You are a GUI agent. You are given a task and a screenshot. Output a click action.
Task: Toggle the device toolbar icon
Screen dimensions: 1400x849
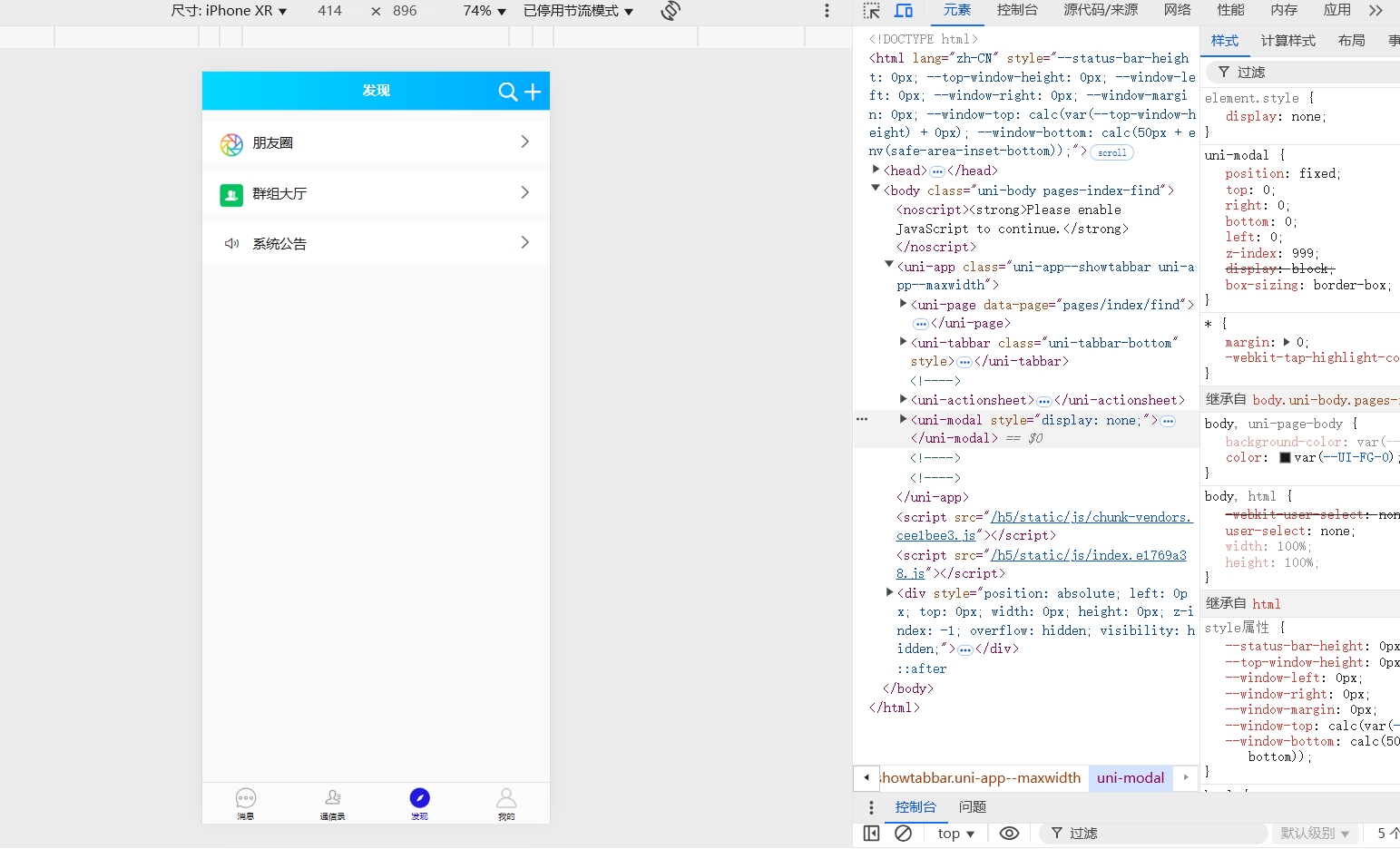click(904, 11)
